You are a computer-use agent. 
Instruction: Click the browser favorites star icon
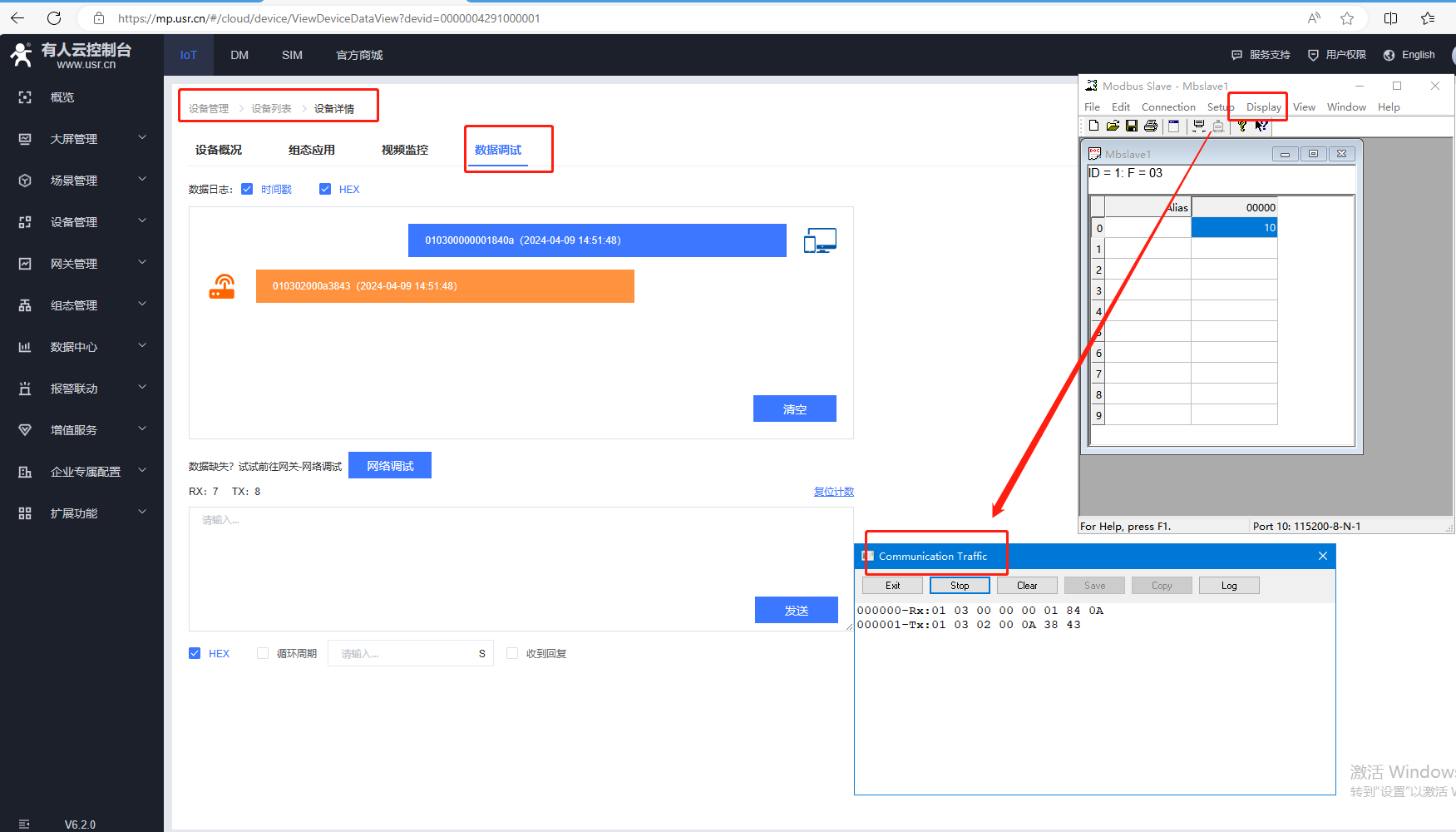tap(1347, 18)
